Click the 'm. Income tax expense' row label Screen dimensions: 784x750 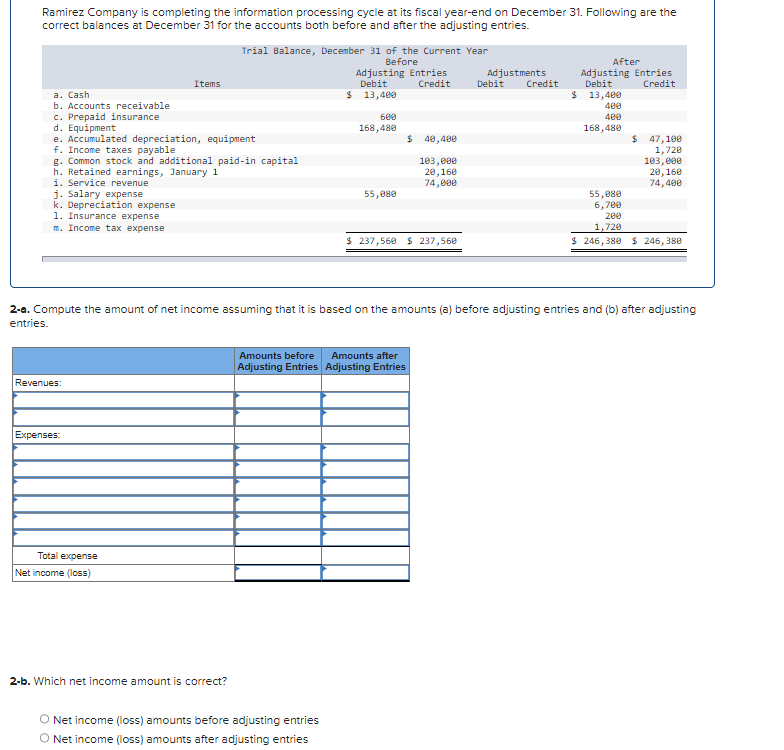point(108,228)
